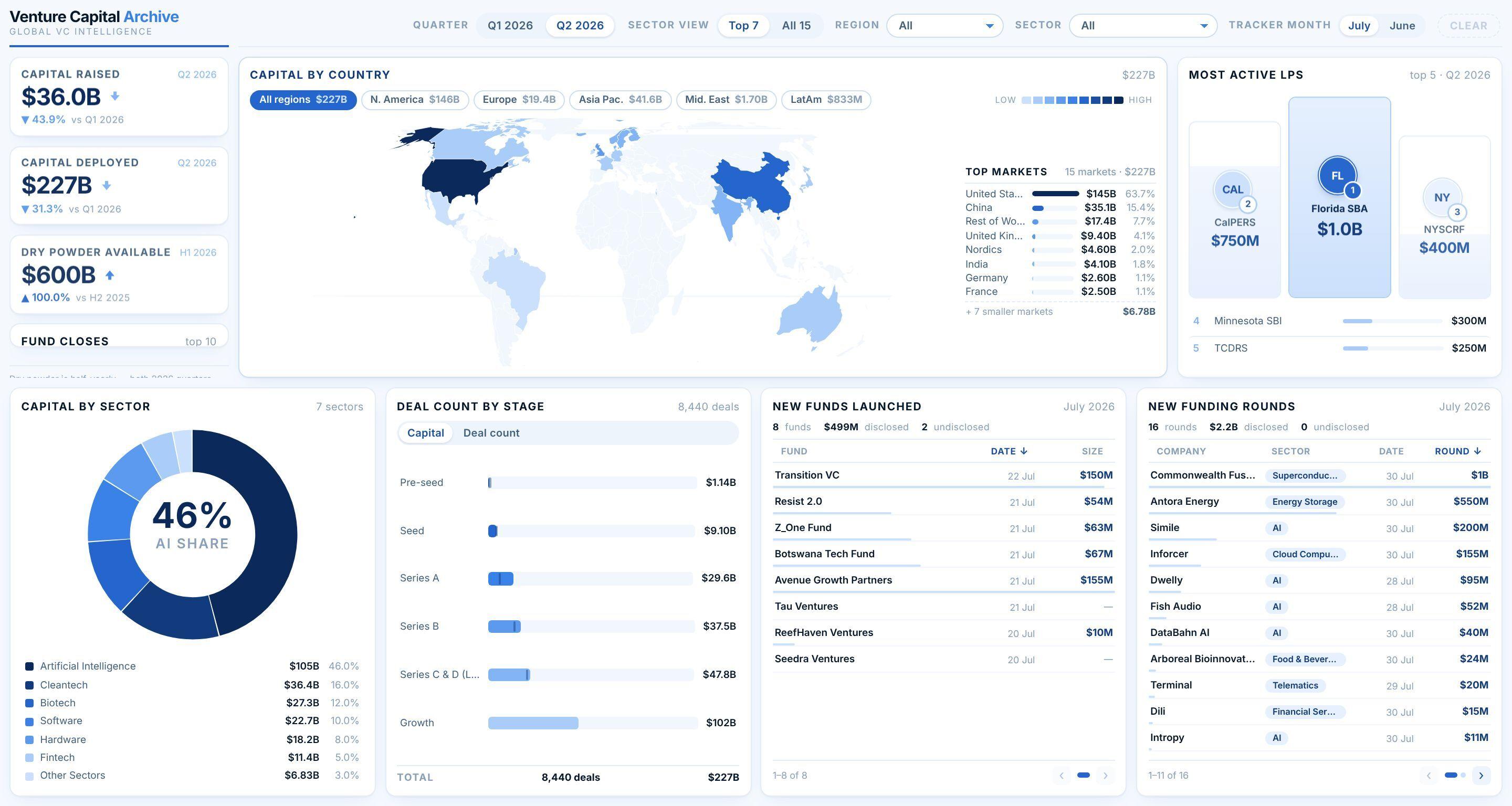Click the Capital Raised down arrow indicator

click(115, 96)
